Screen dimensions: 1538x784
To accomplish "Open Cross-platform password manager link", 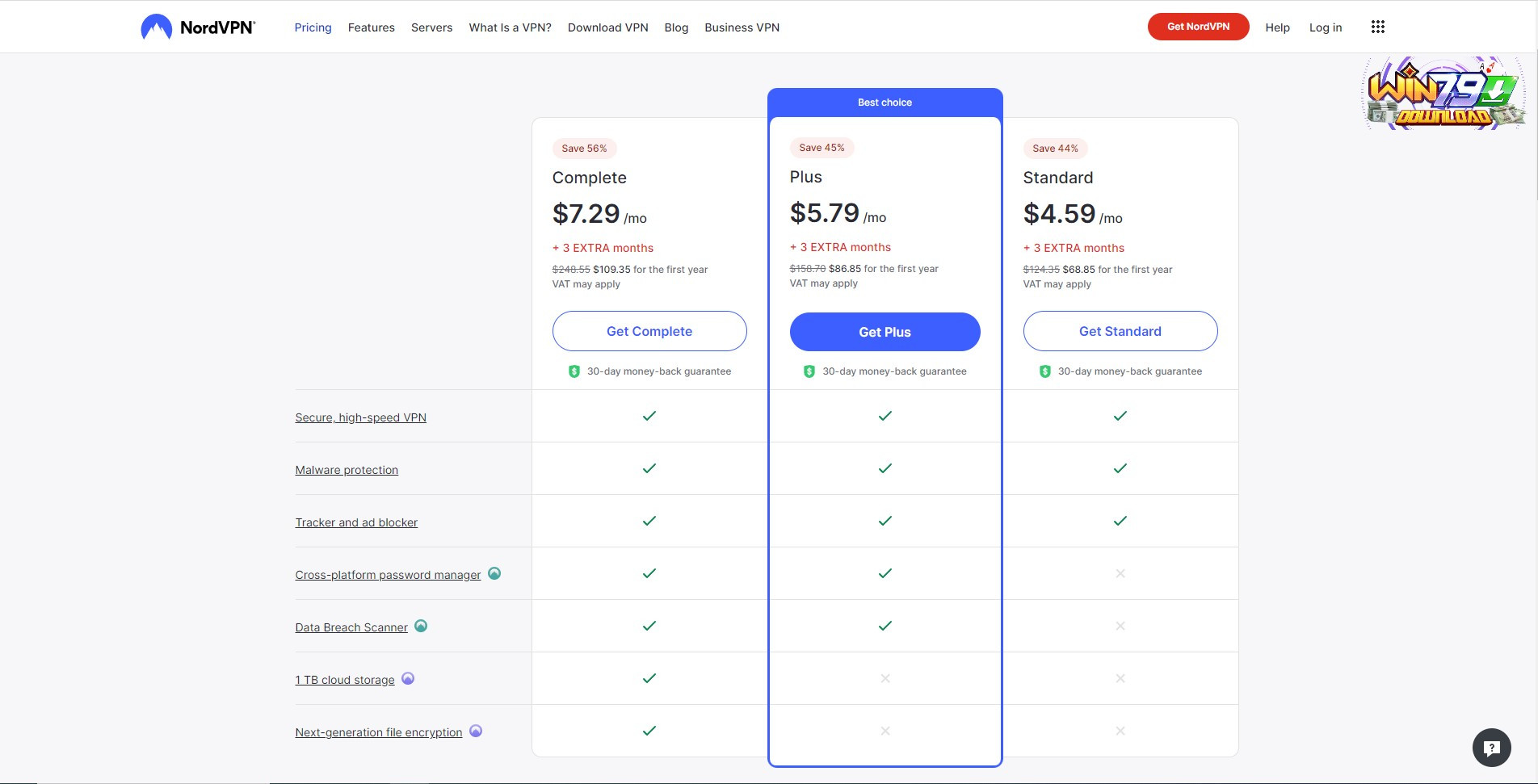I will pyautogui.click(x=388, y=575).
